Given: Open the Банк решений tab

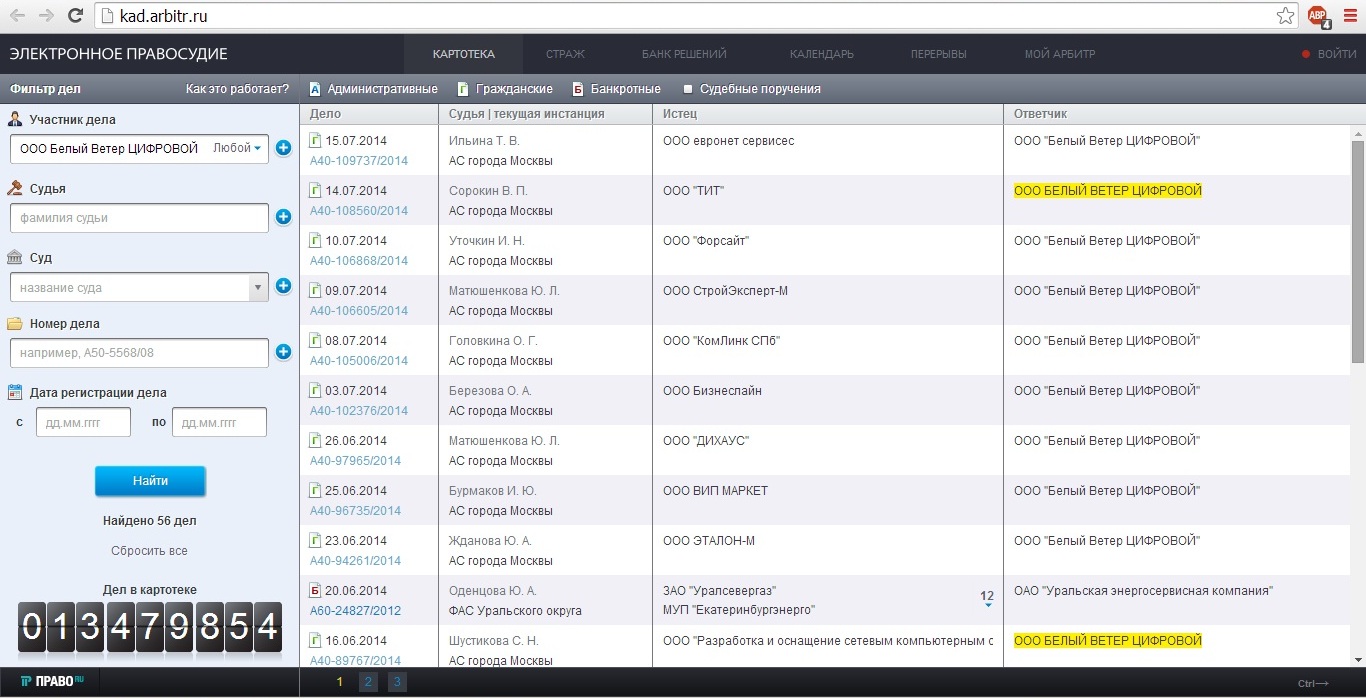Looking at the screenshot, I should 684,54.
